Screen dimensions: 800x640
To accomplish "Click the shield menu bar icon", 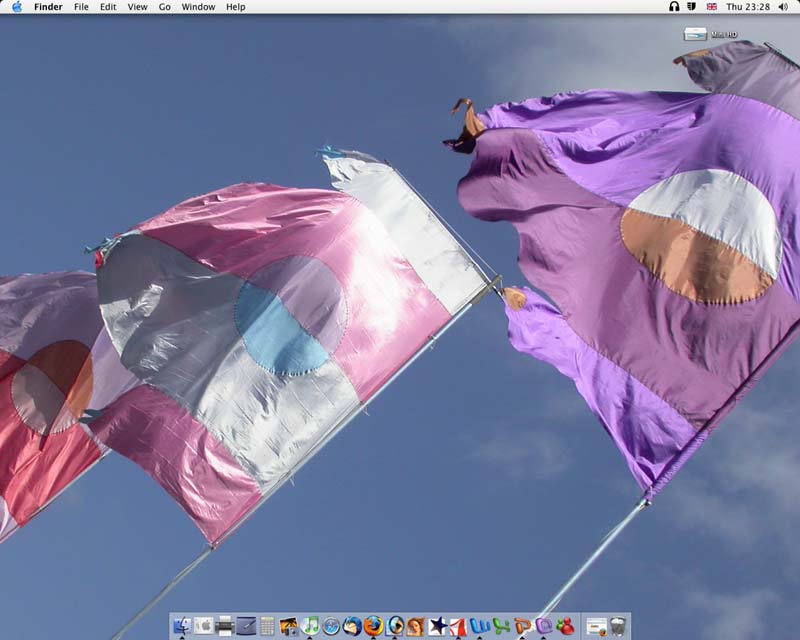I will (x=692, y=7).
